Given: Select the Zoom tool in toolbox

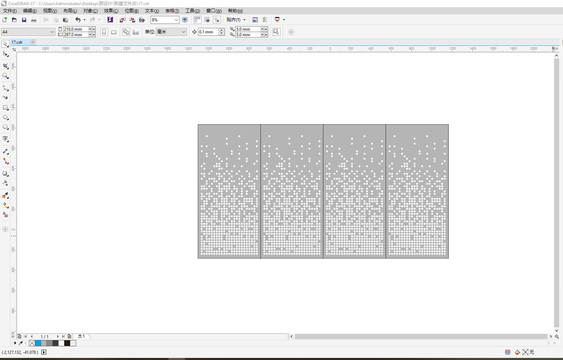Looking at the screenshot, I should [x=5, y=76].
